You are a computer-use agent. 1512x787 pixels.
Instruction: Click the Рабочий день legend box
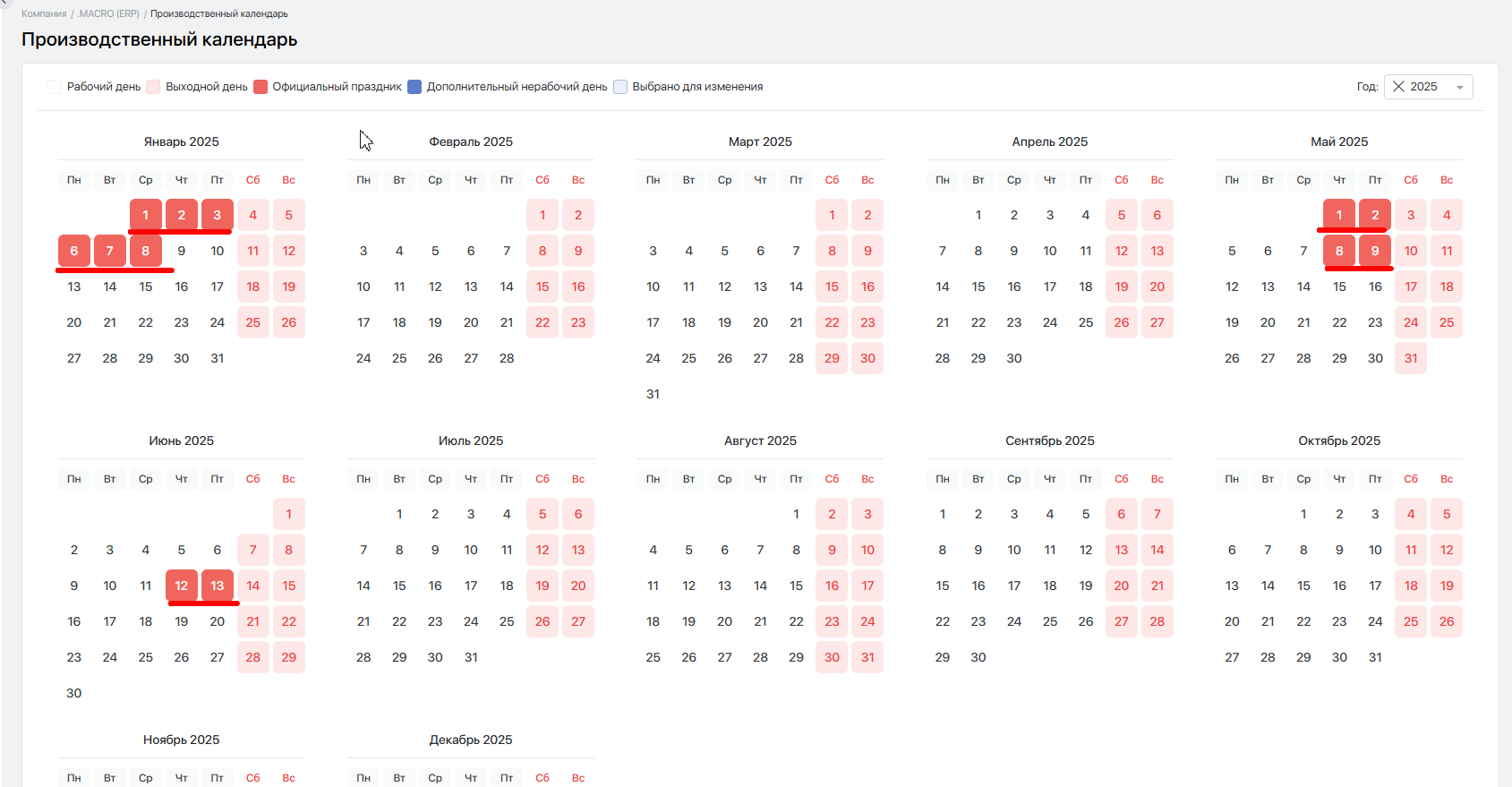click(55, 87)
